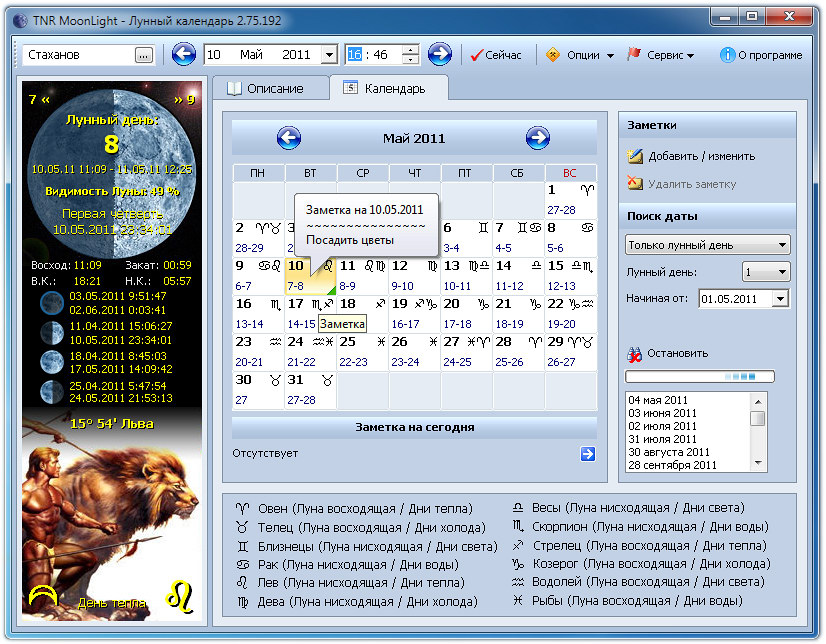Click Водолей legend symbol
The width and height of the screenshot is (826, 644).
tap(518, 582)
